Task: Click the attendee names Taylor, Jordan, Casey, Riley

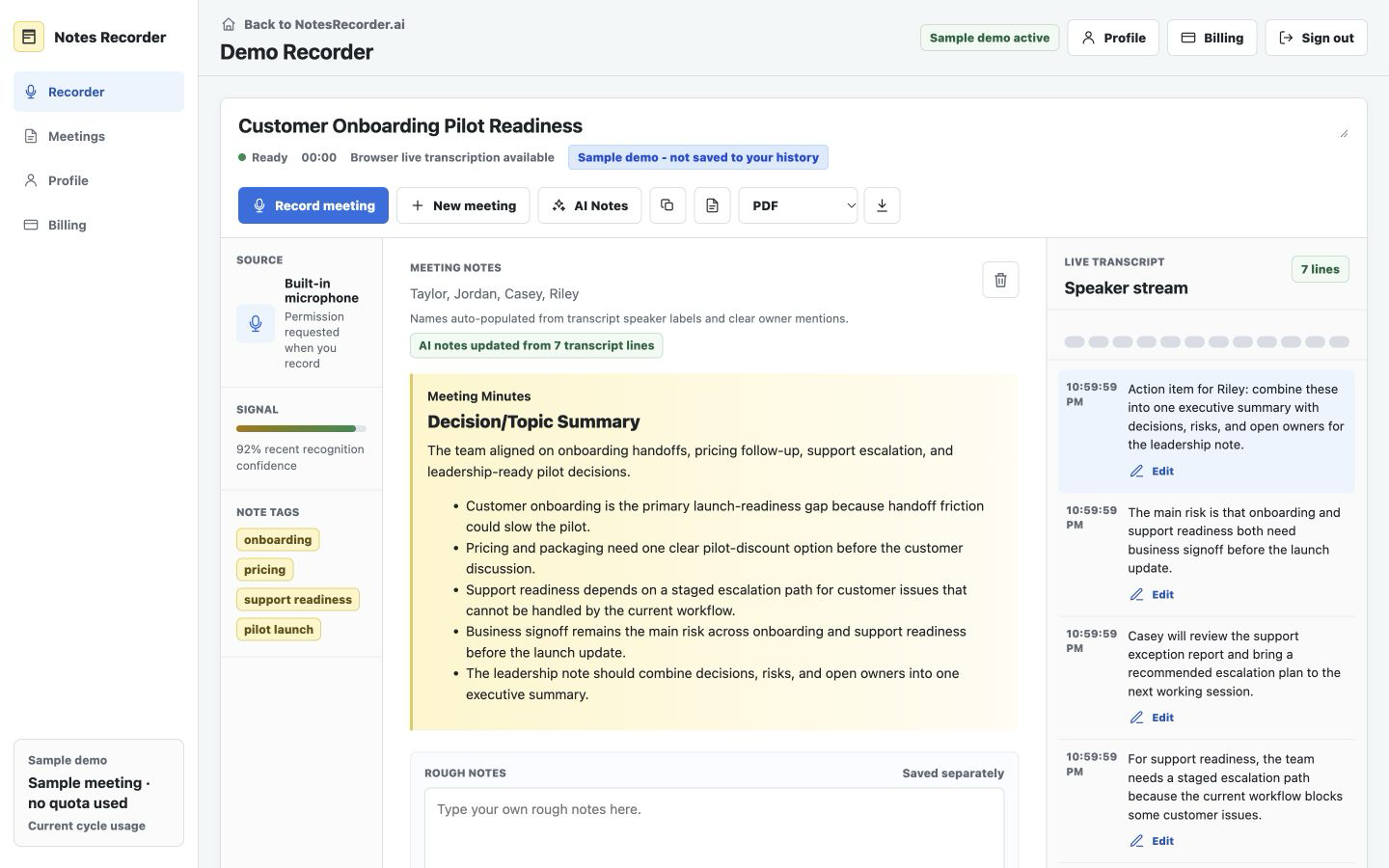Action: click(x=494, y=294)
